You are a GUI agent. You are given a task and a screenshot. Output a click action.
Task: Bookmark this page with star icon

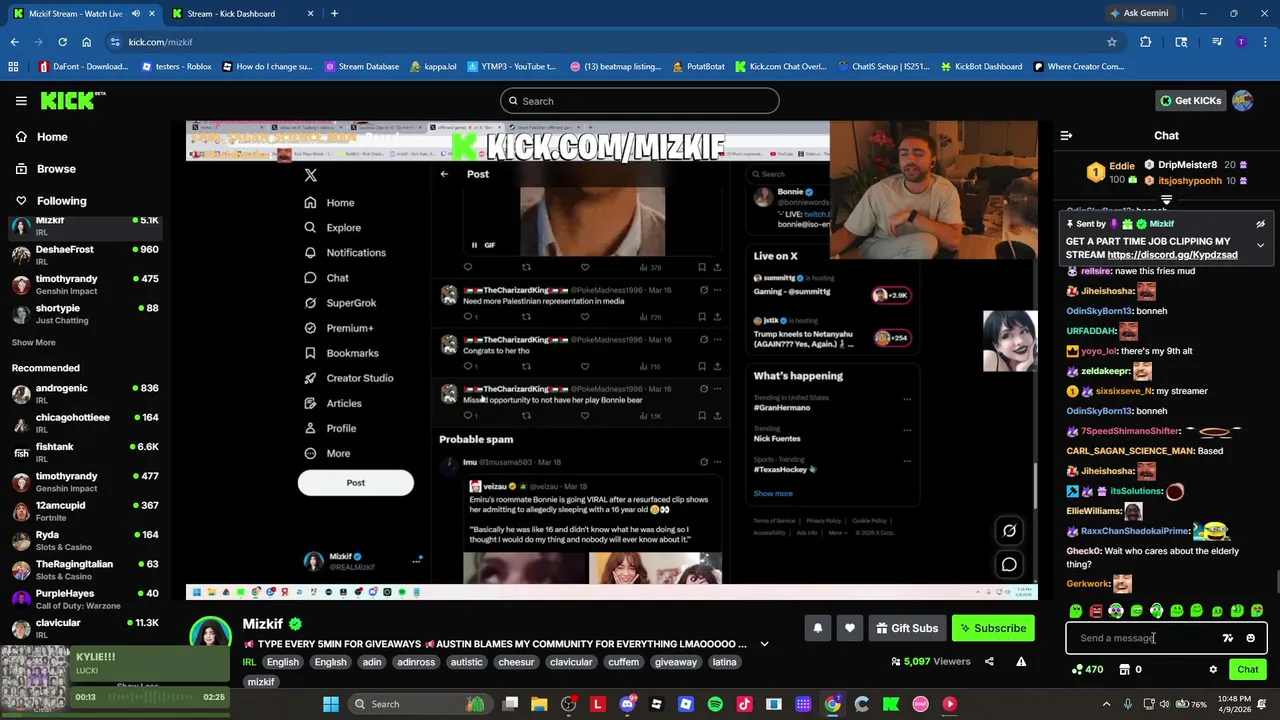tap(1111, 42)
